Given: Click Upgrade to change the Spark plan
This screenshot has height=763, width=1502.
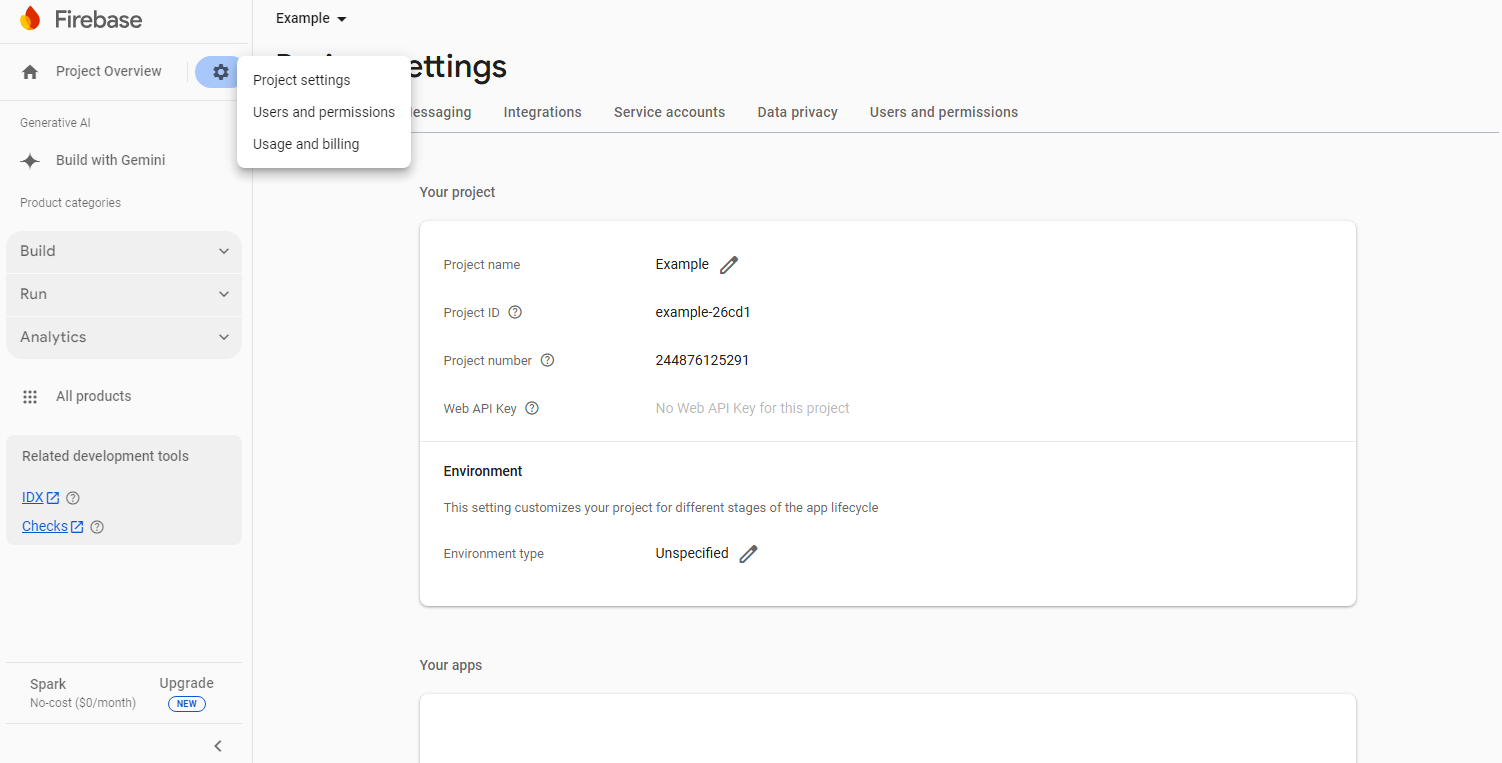Looking at the screenshot, I should click(x=186, y=684).
